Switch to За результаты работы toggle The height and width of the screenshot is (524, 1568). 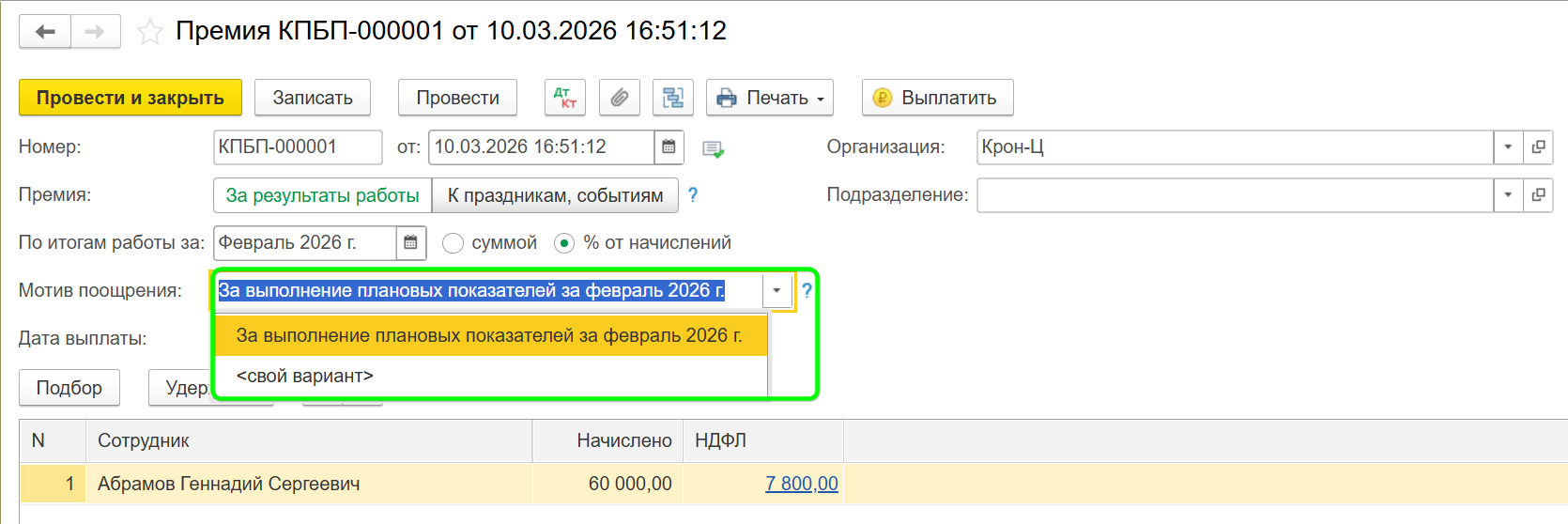click(x=322, y=195)
